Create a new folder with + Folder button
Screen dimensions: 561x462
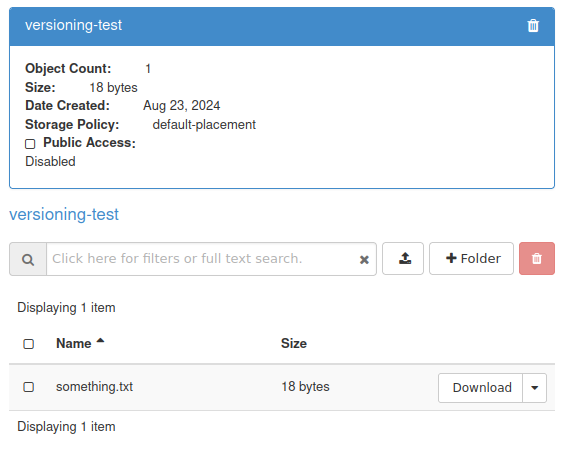[x=471, y=258]
